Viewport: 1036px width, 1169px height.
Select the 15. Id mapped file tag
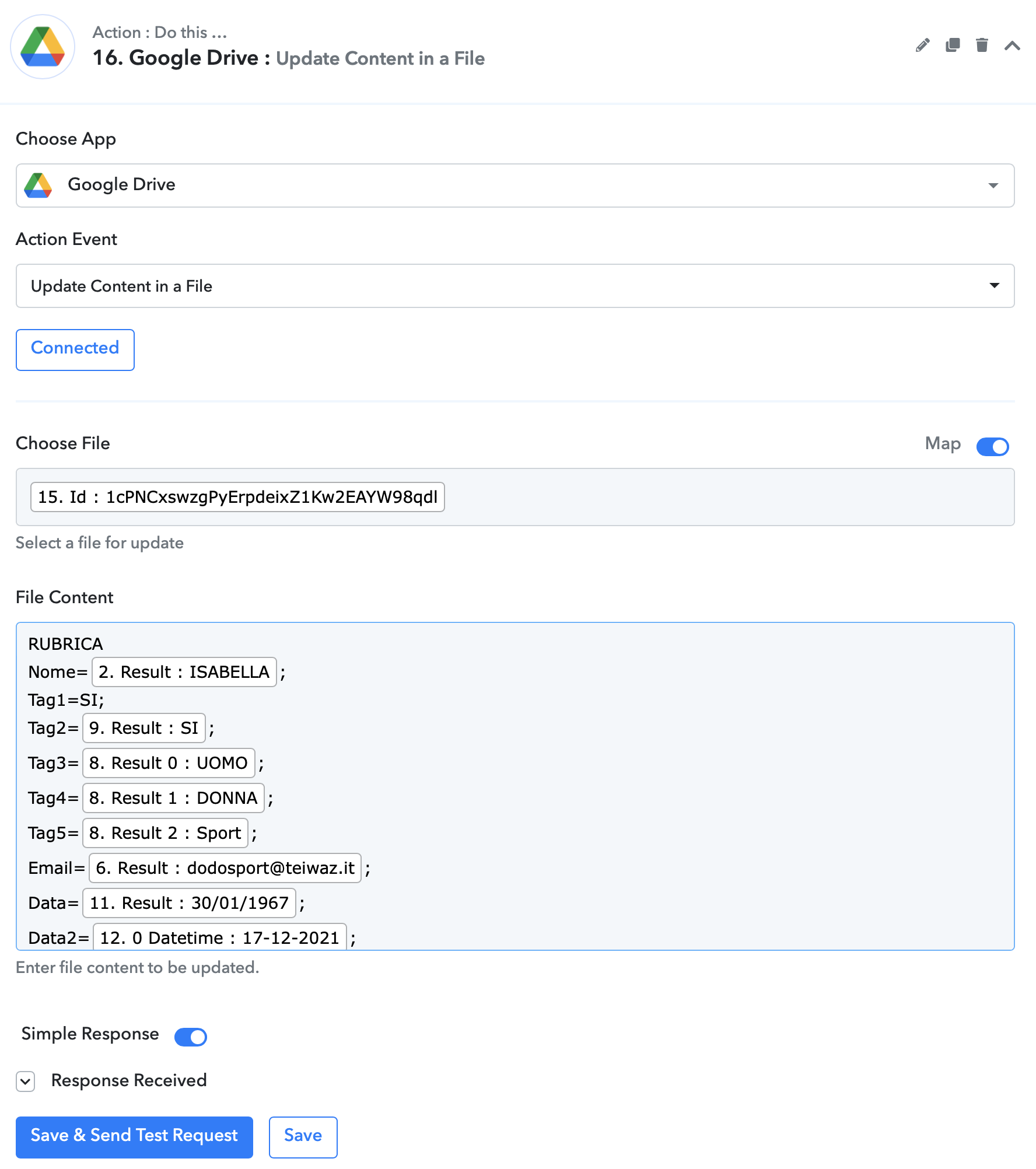click(237, 497)
